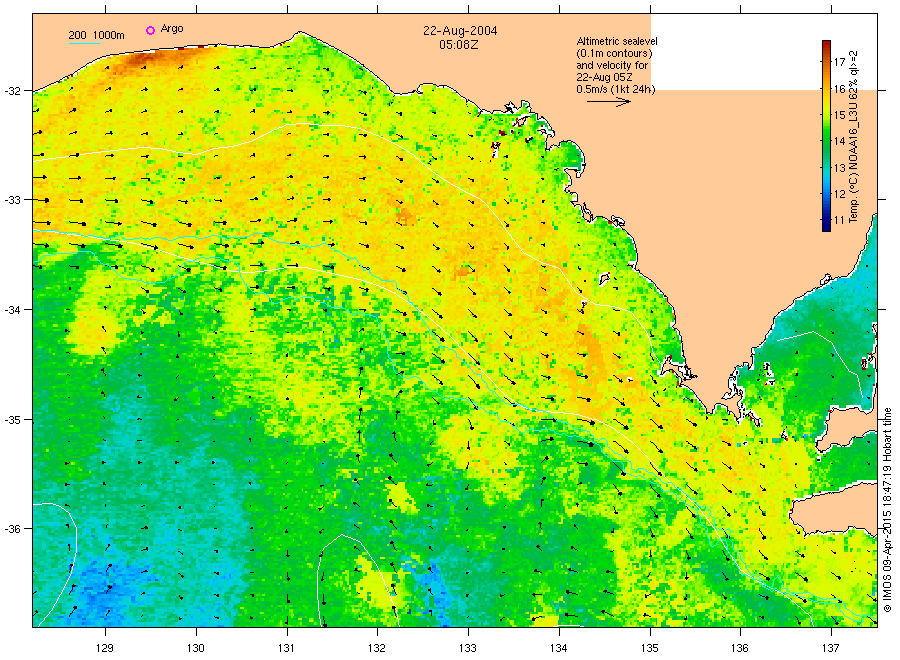Click the 12 value on color scale
The width and height of the screenshot is (900, 660).
(x=839, y=194)
